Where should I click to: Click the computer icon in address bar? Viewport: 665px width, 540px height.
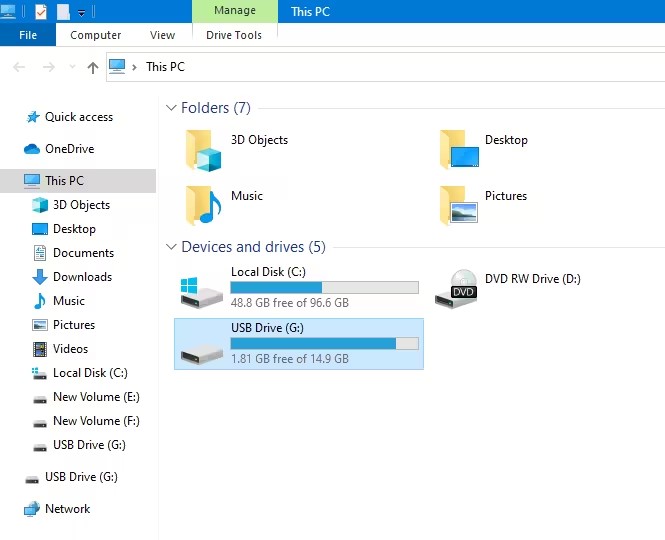(x=117, y=67)
